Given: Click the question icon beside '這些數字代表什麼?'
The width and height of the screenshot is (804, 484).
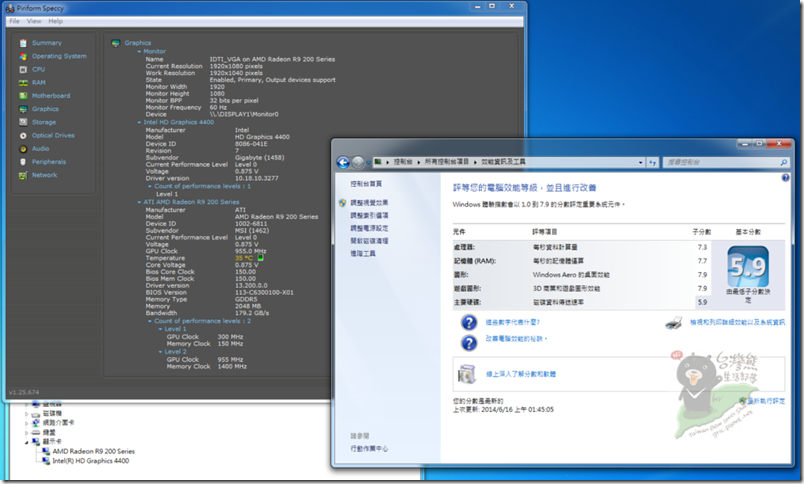Looking at the screenshot, I should (469, 322).
